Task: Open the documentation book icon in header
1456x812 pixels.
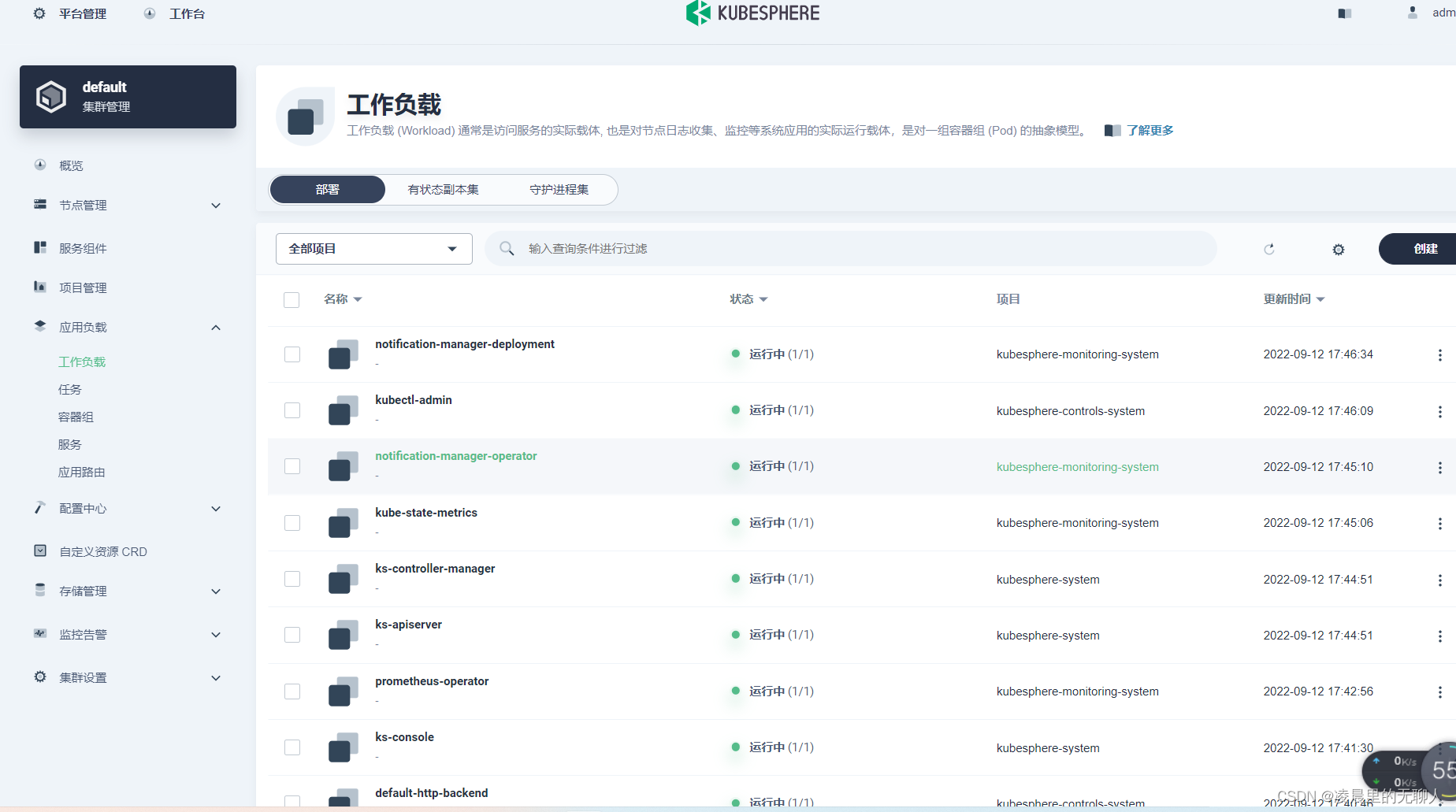Action: (1345, 13)
